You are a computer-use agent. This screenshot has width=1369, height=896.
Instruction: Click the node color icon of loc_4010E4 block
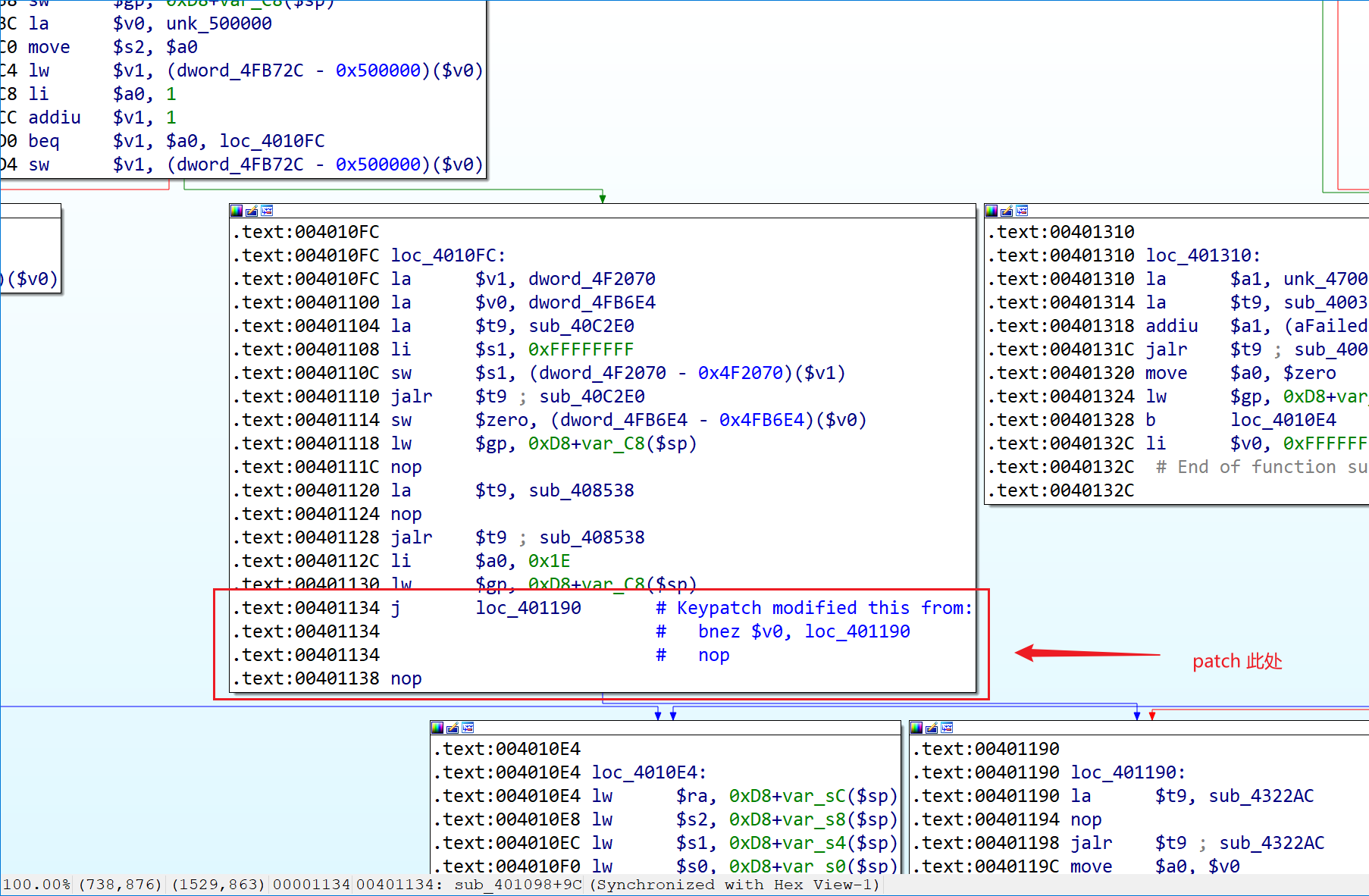437,728
